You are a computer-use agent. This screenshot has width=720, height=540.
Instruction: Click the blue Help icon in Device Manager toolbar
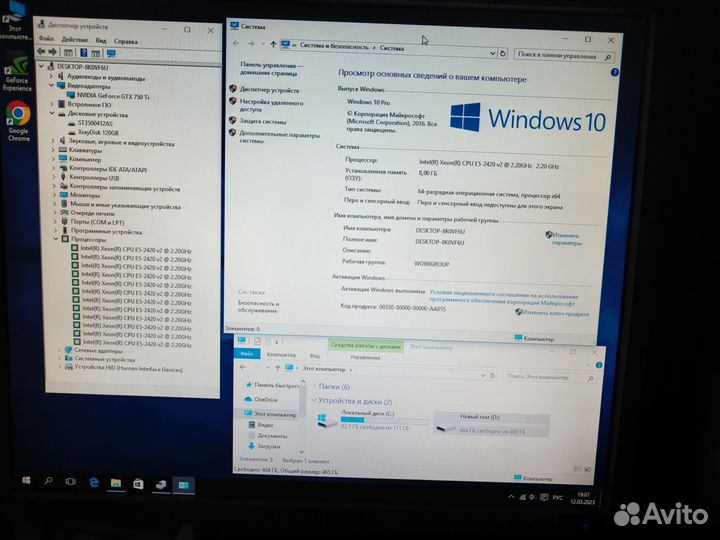[x=84, y=53]
